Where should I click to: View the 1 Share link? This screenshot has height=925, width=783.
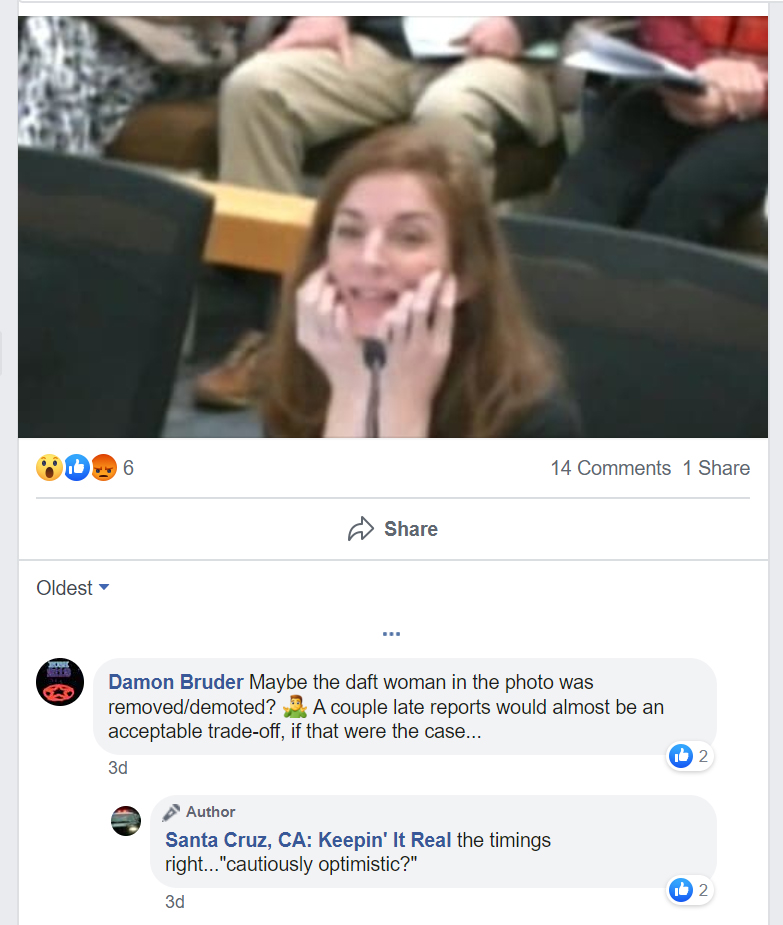pos(716,468)
